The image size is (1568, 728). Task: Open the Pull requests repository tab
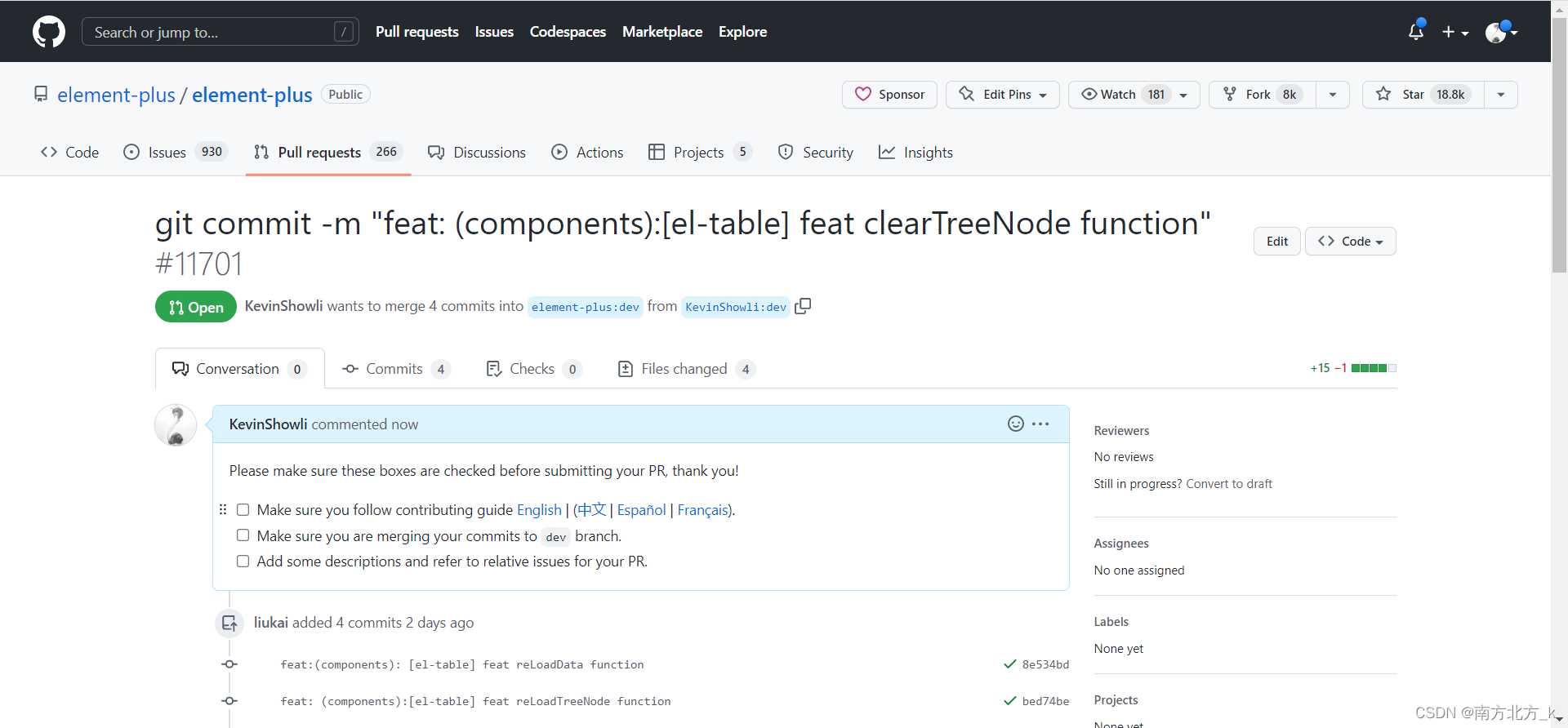pos(328,153)
